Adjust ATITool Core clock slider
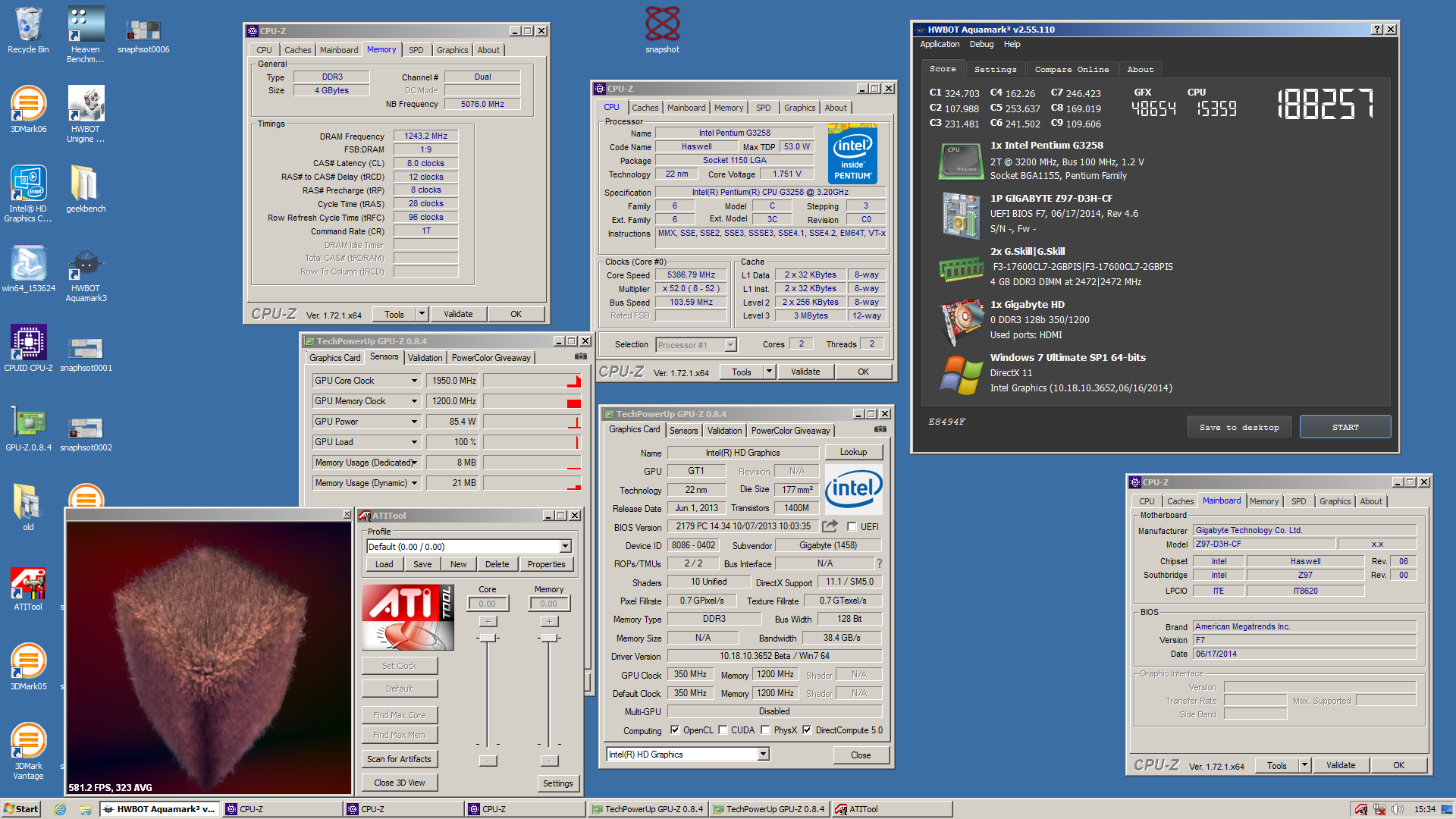Viewport: 1456px width, 819px height. pyautogui.click(x=488, y=638)
